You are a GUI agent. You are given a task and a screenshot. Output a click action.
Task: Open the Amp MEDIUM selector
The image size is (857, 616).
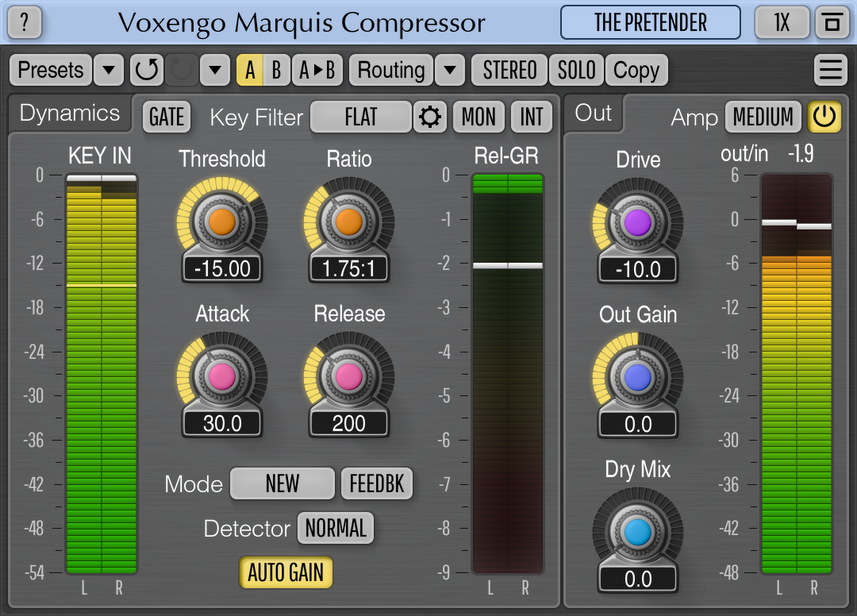point(763,117)
